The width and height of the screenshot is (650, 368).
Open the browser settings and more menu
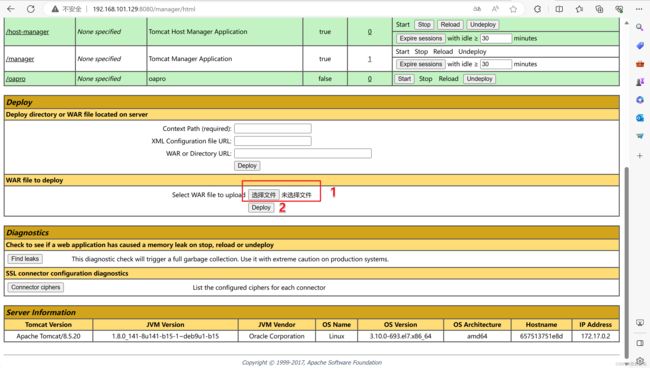[639, 9]
